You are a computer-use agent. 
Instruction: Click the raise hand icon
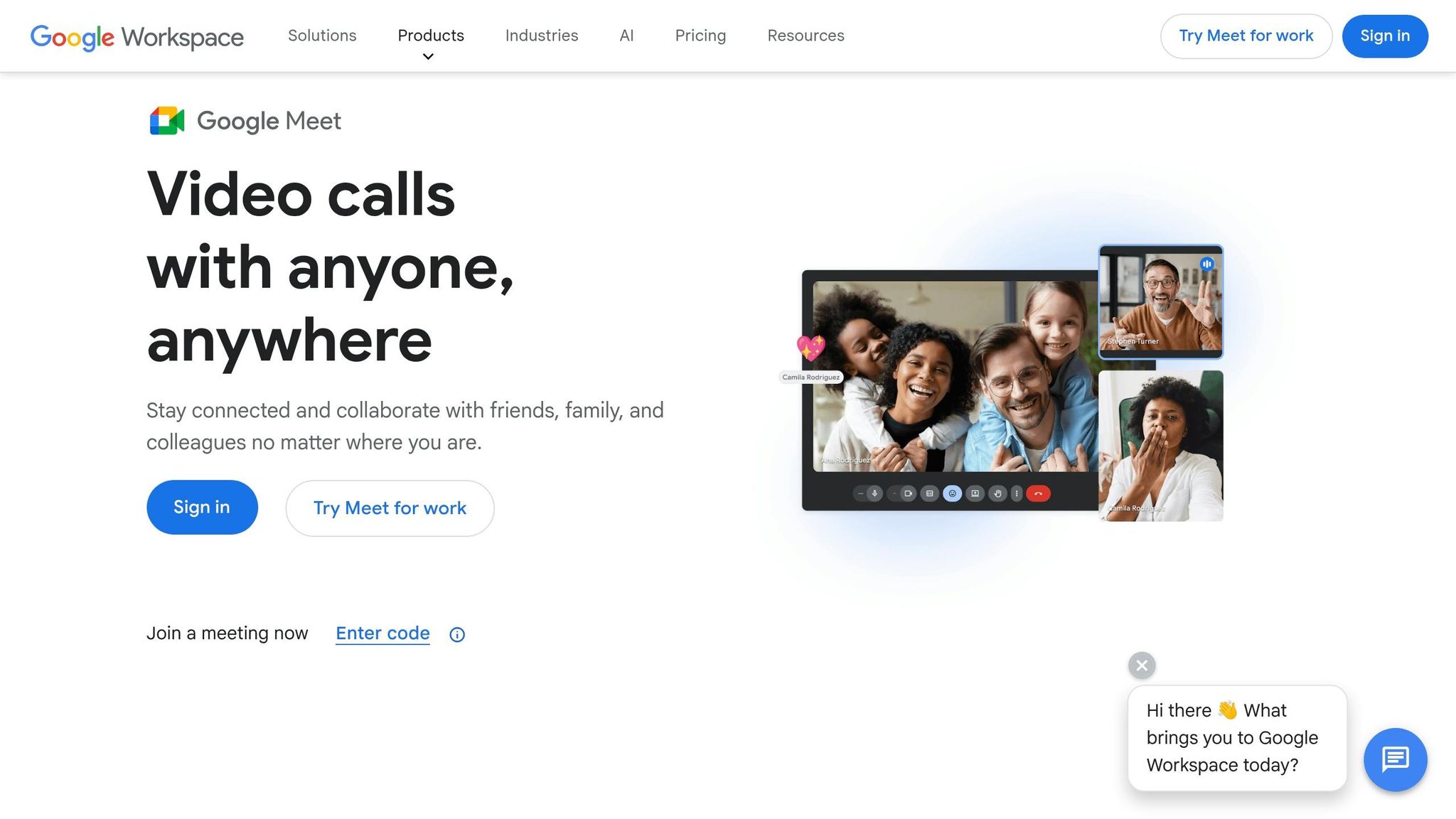tap(997, 493)
